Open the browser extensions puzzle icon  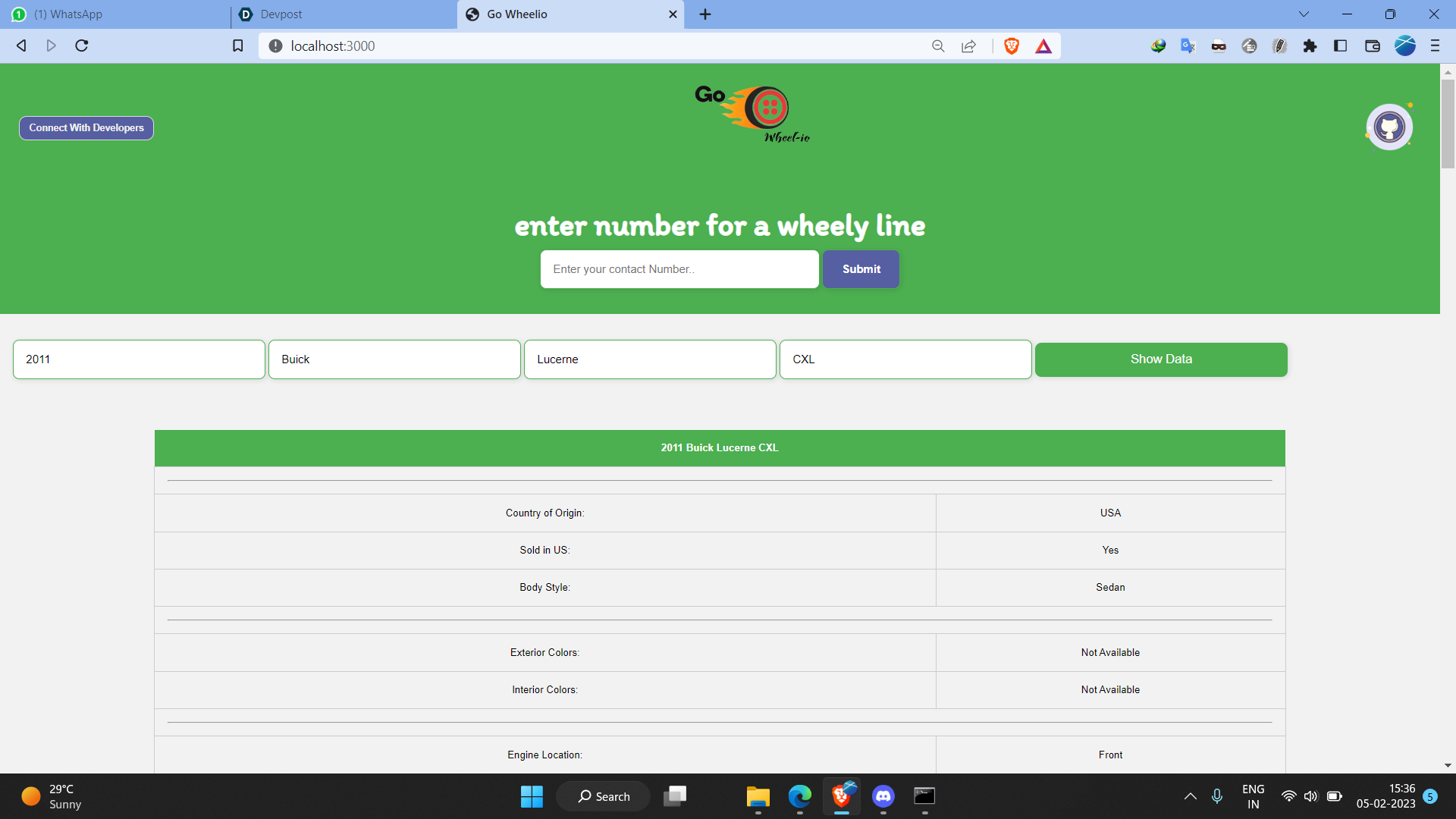(x=1310, y=46)
